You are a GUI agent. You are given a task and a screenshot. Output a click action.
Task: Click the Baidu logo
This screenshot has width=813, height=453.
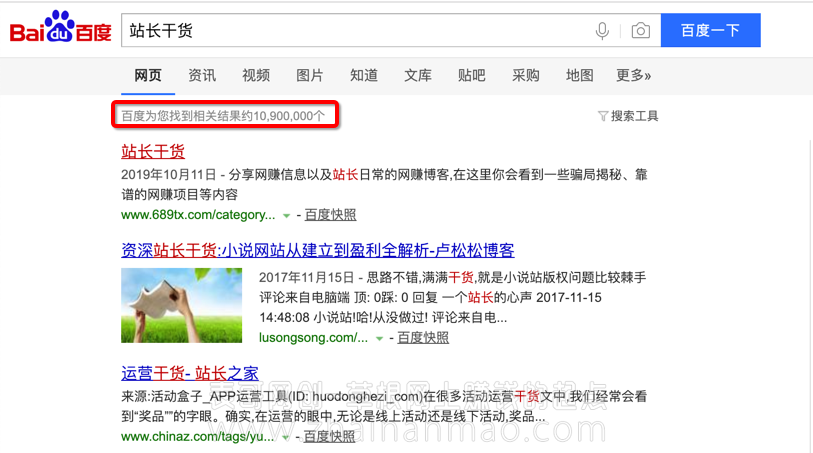coord(61,27)
